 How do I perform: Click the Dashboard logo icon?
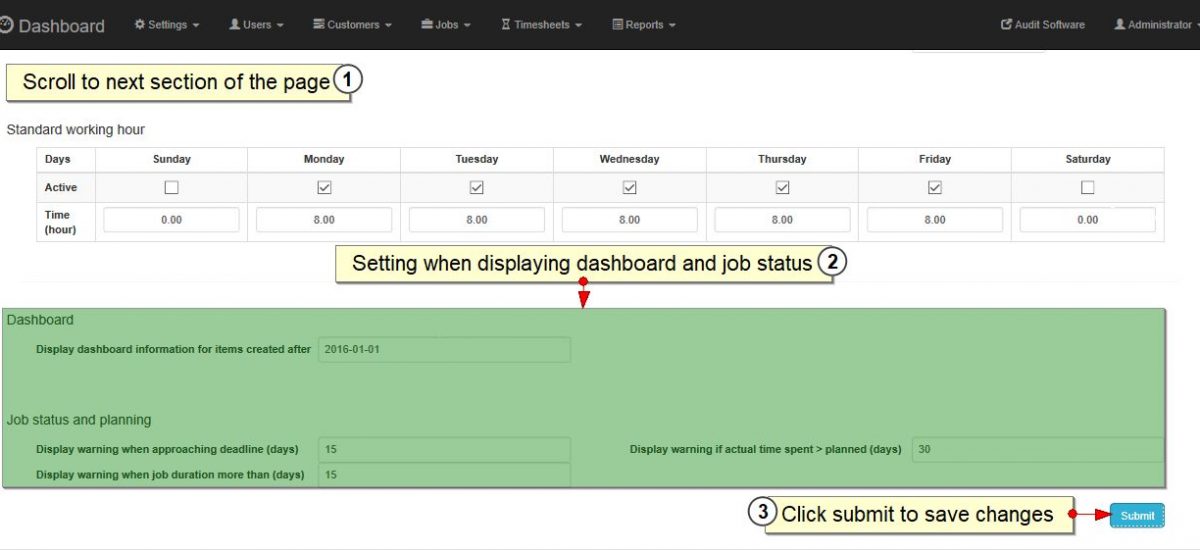6,26
